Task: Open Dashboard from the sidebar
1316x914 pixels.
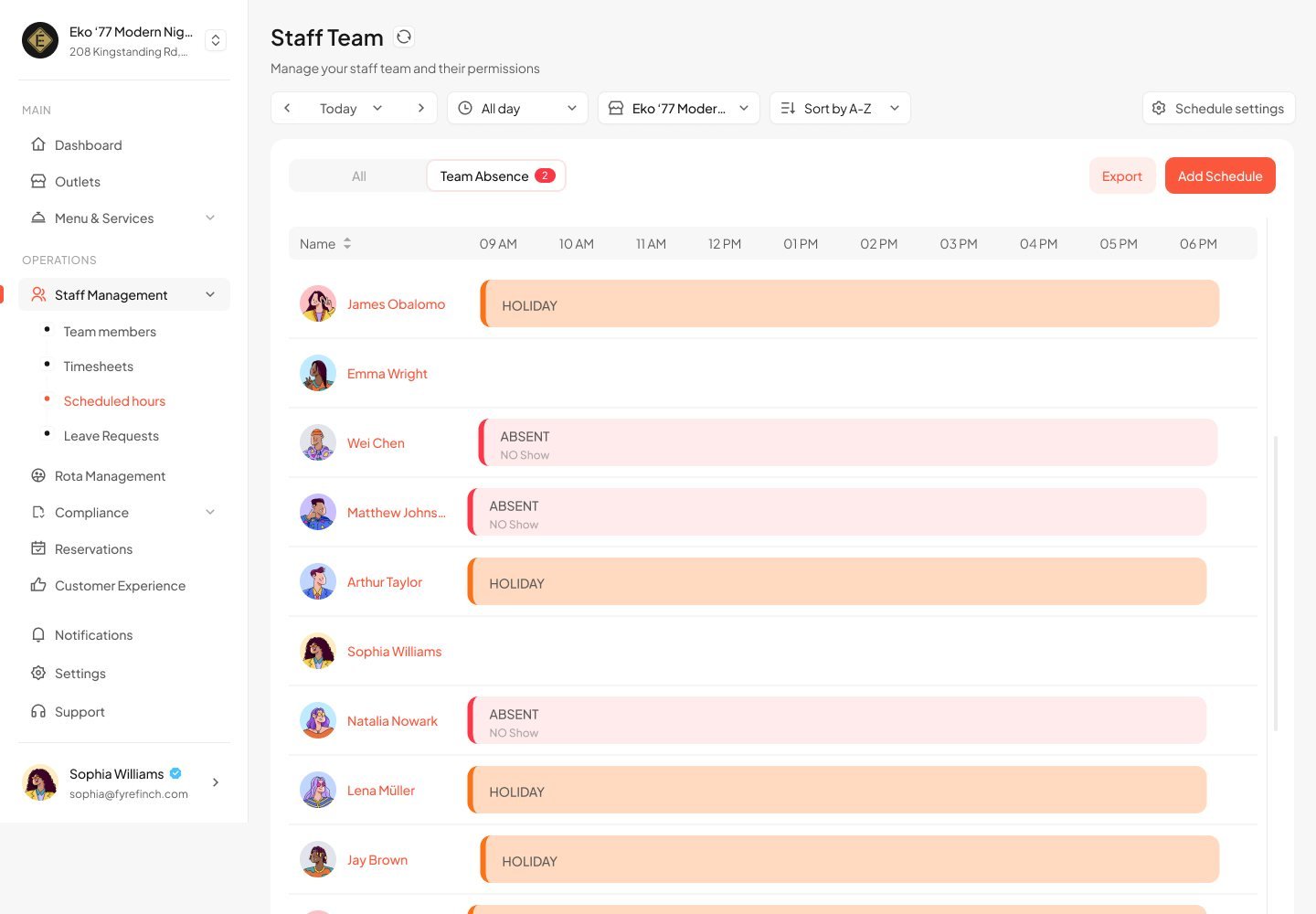Action: [x=124, y=144]
